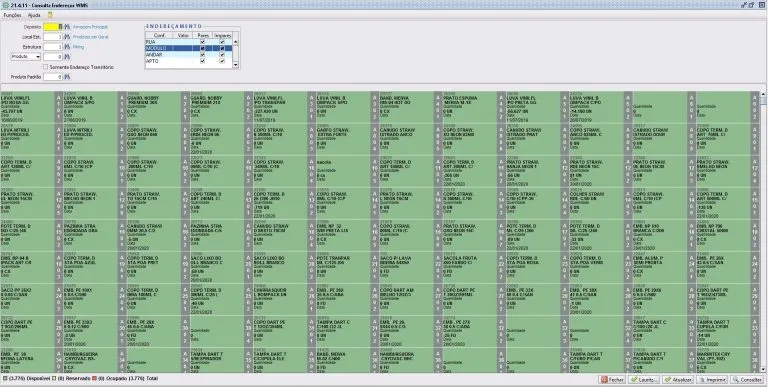Click the Produto Padrão input field

pyautogui.click(x=52, y=77)
